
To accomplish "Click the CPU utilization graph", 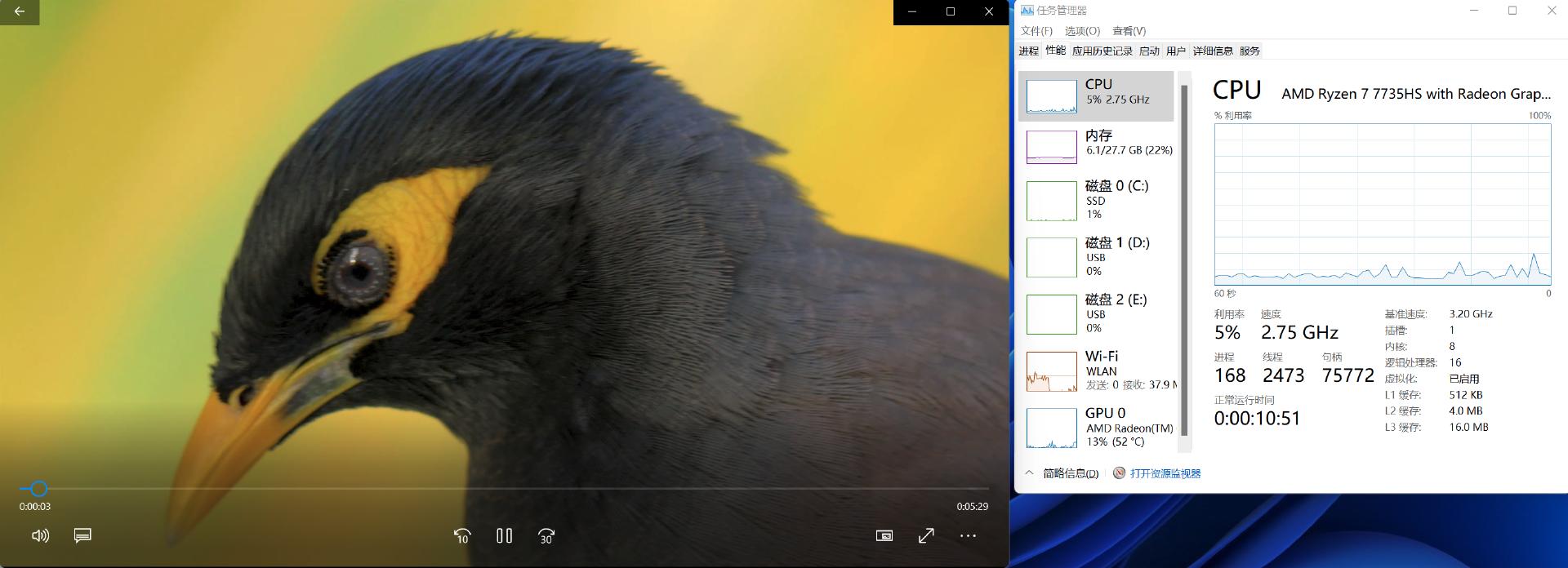I will click(1382, 204).
